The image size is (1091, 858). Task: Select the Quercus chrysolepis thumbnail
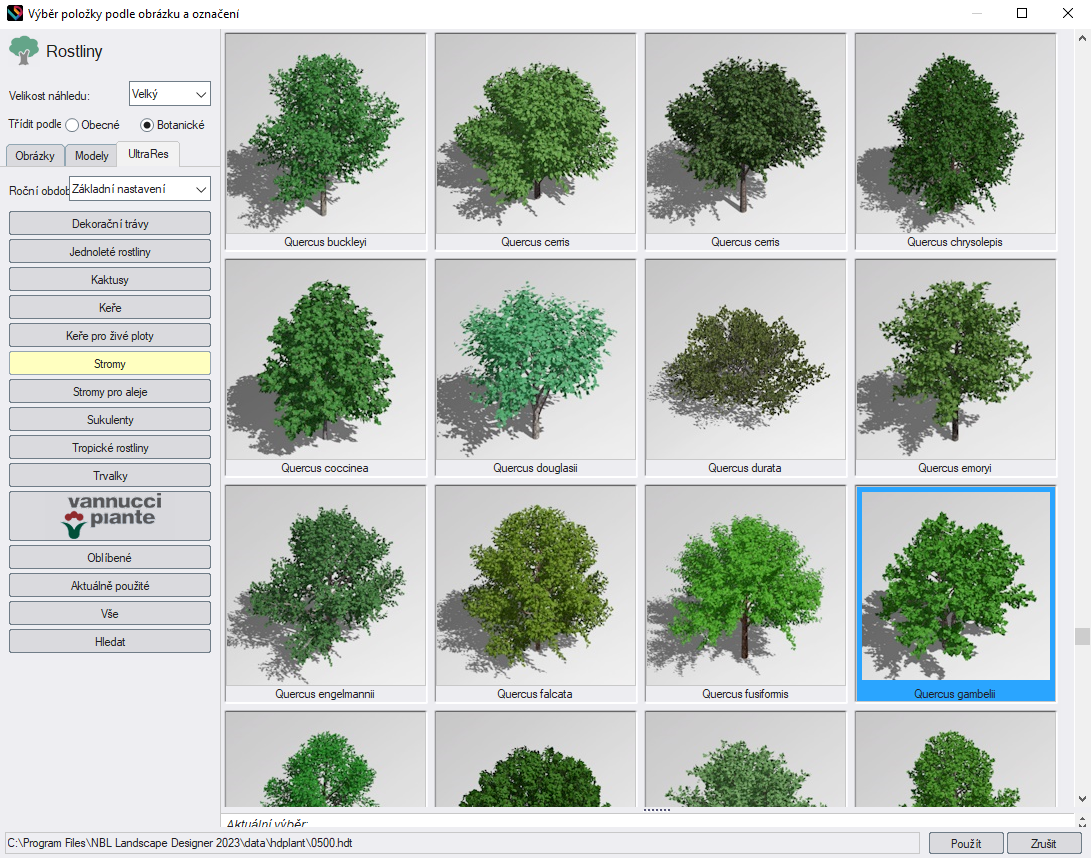[x=955, y=141]
